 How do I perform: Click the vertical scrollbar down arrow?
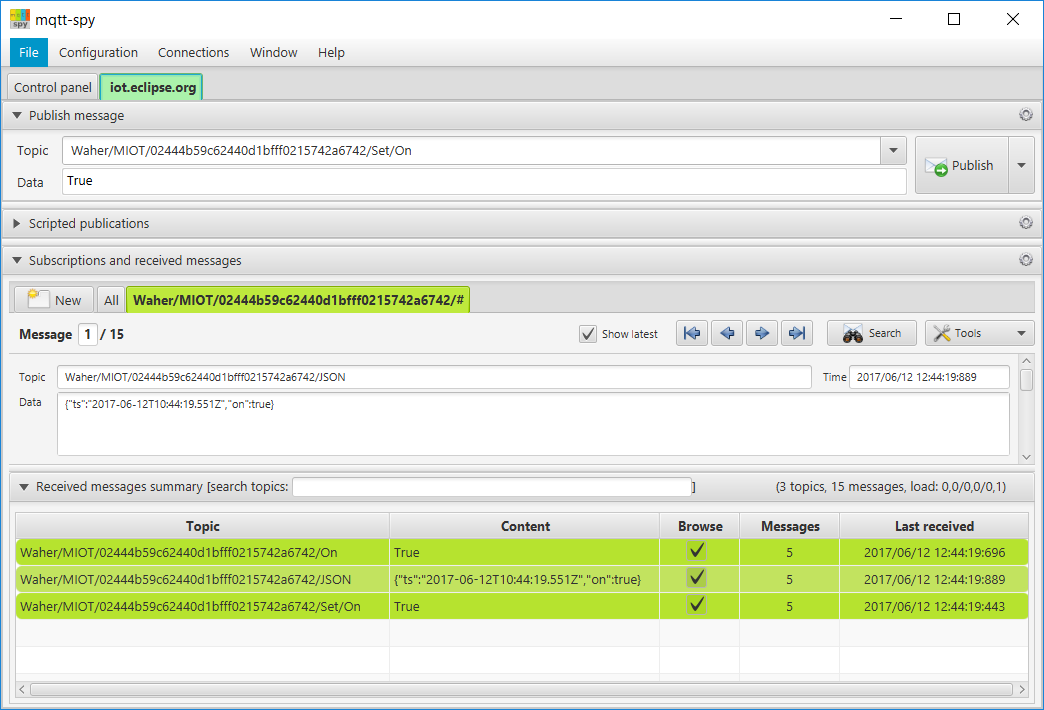[1026, 457]
